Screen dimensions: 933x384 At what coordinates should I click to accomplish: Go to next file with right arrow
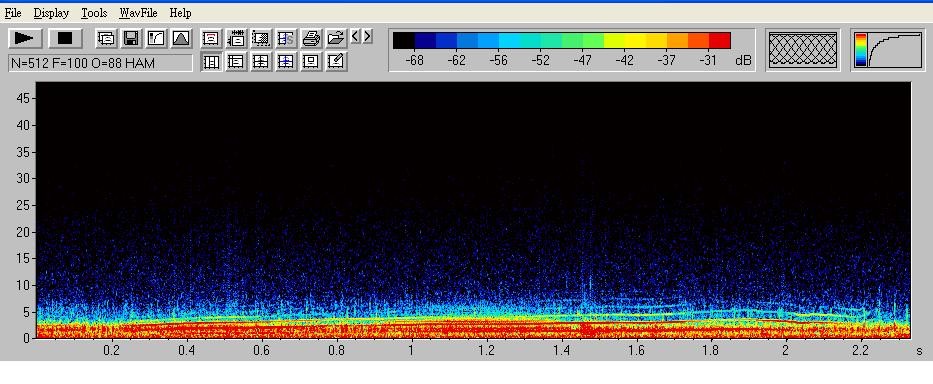point(367,36)
